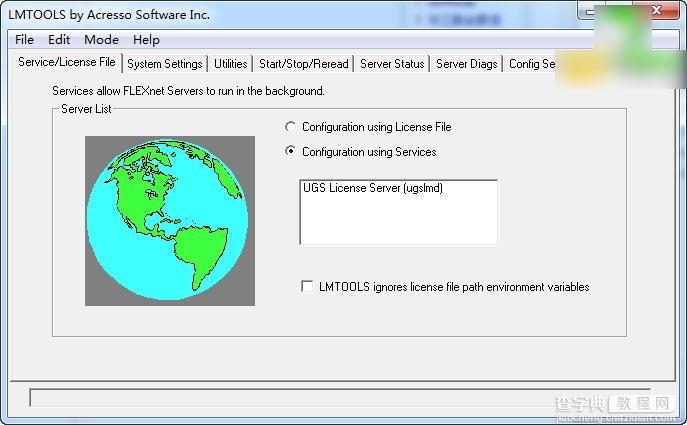The width and height of the screenshot is (687, 425).
Task: Open the Edit menu
Action: tap(59, 40)
